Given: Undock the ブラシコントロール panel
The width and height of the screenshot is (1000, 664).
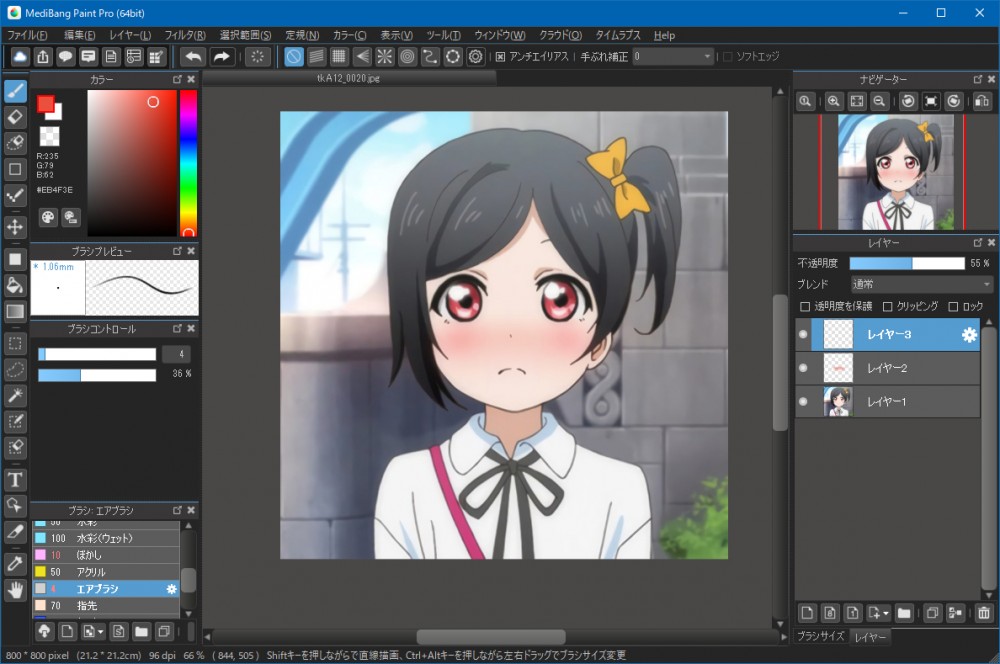Looking at the screenshot, I should (177, 328).
